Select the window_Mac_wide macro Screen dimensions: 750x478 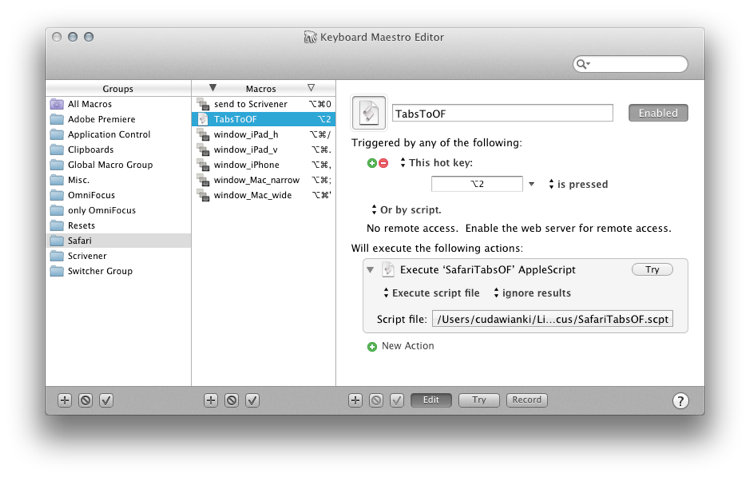click(x=264, y=195)
